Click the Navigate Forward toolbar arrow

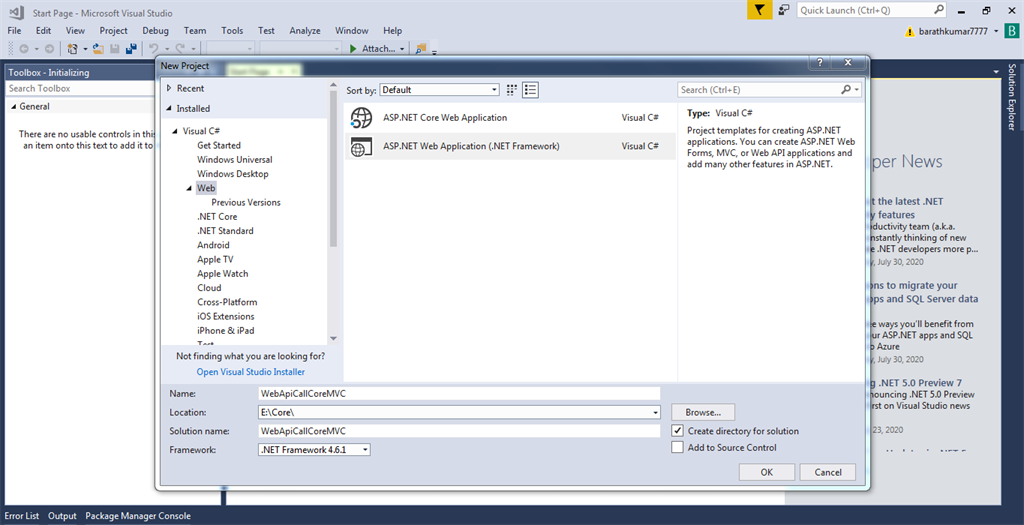[49, 49]
